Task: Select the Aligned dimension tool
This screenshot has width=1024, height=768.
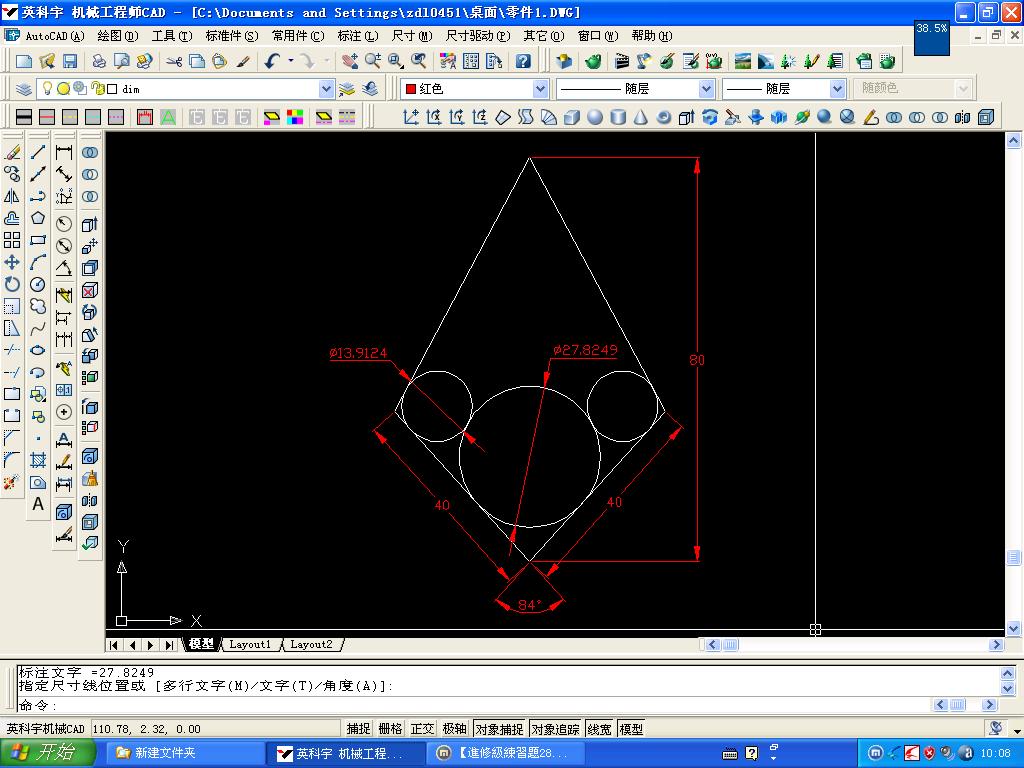Action: [64, 174]
